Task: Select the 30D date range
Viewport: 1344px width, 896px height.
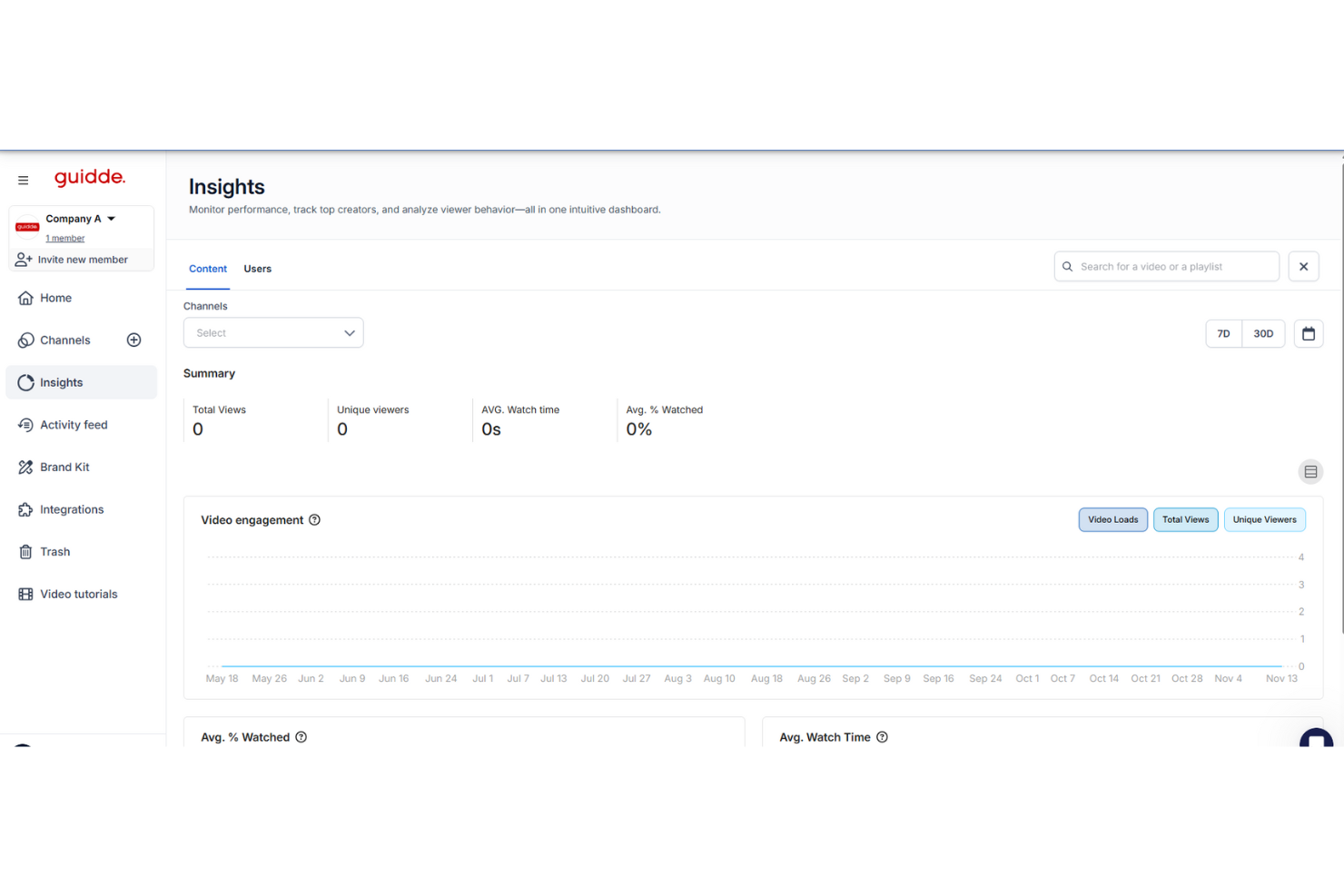Action: point(1263,334)
